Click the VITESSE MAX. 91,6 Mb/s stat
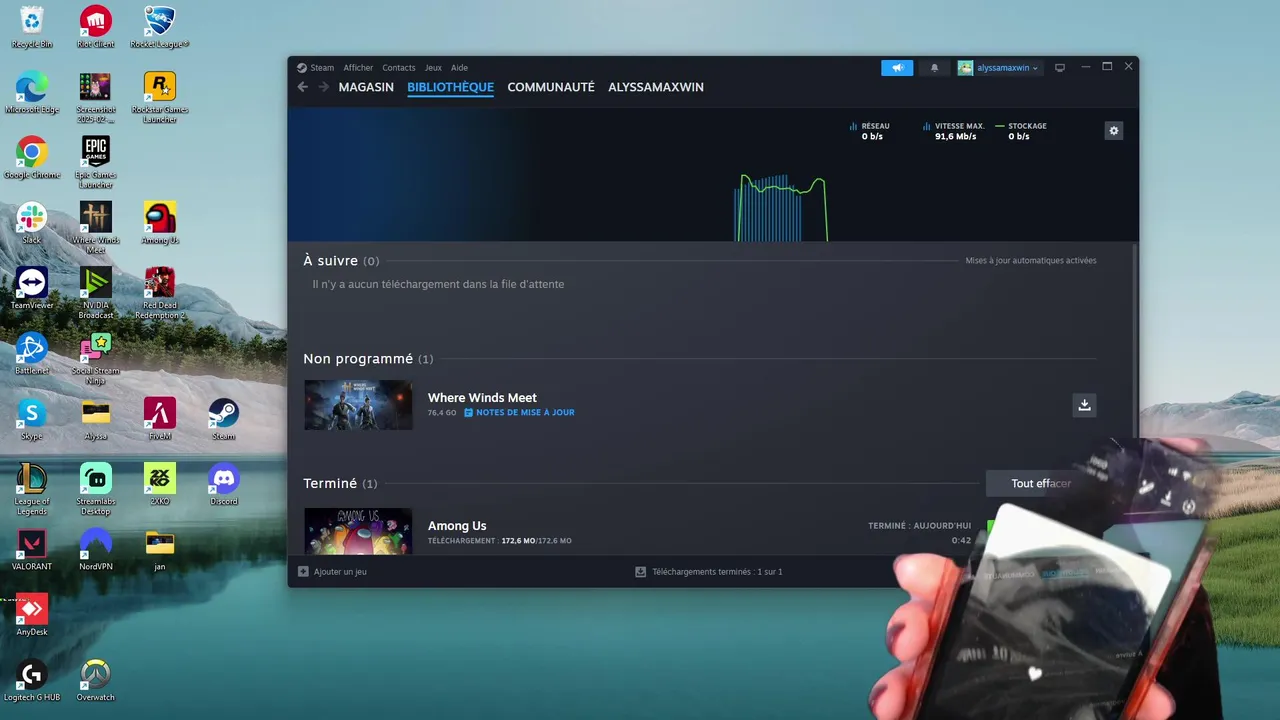Screen dimensions: 1280x720 click(953, 131)
